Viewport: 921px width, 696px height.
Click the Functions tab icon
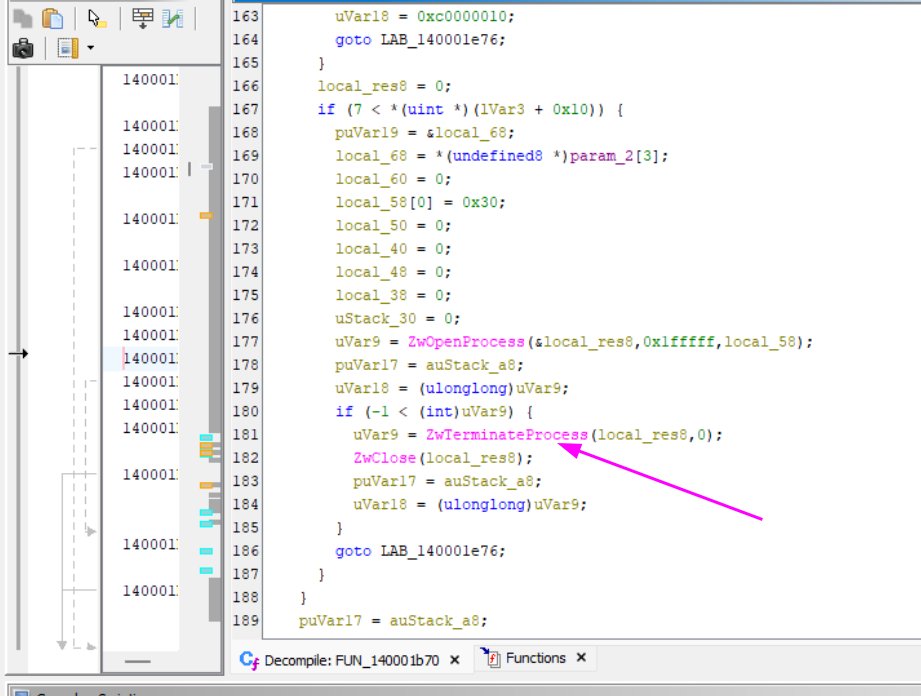[x=489, y=657]
